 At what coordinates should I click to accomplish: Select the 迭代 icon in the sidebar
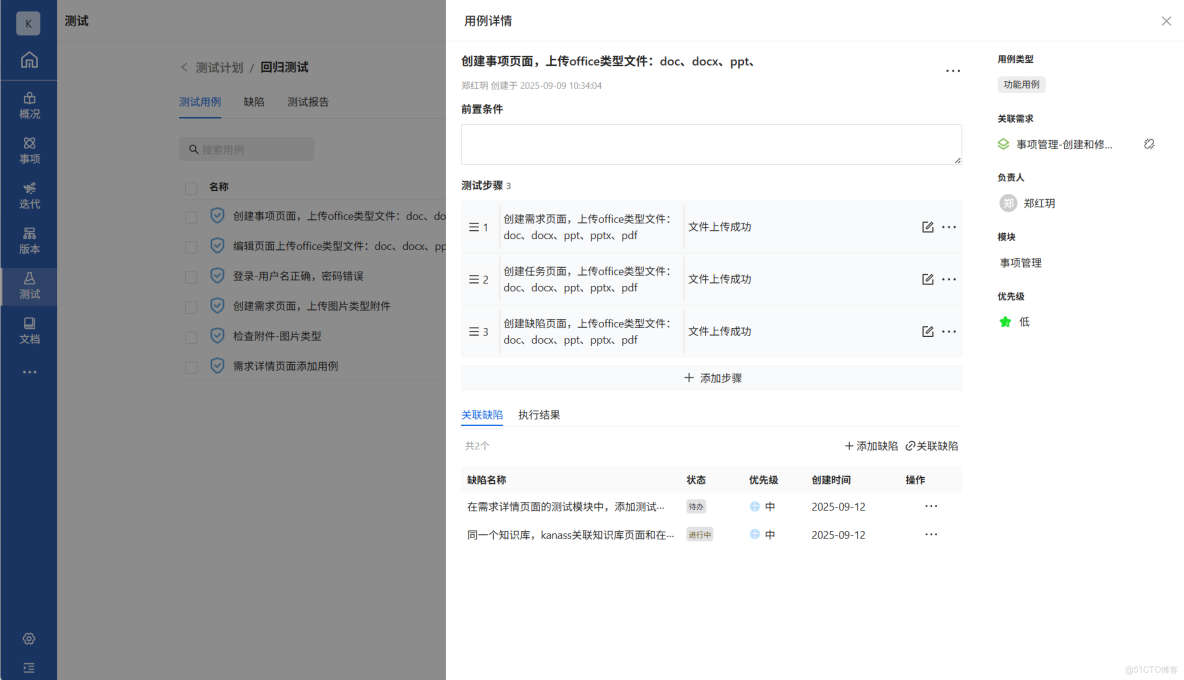(x=29, y=198)
